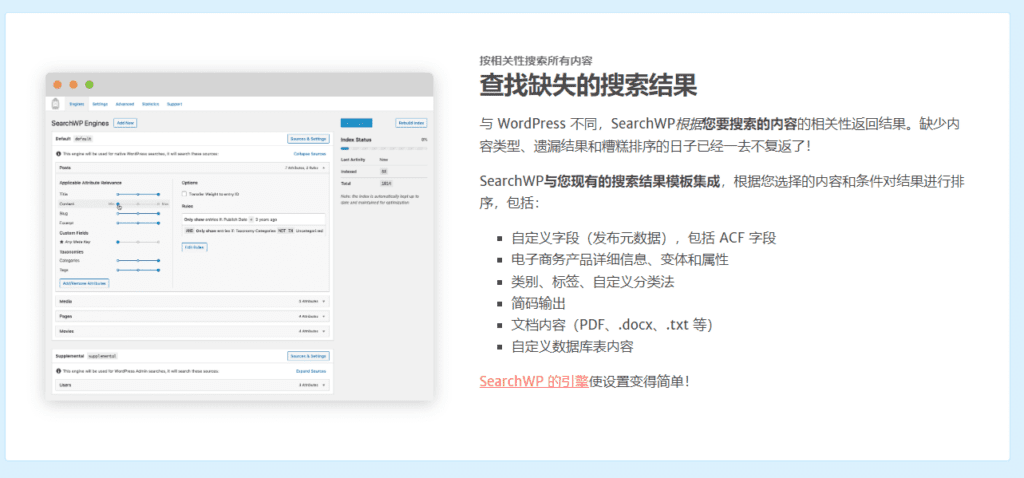Click the 'Last Activity' row label

click(353, 159)
